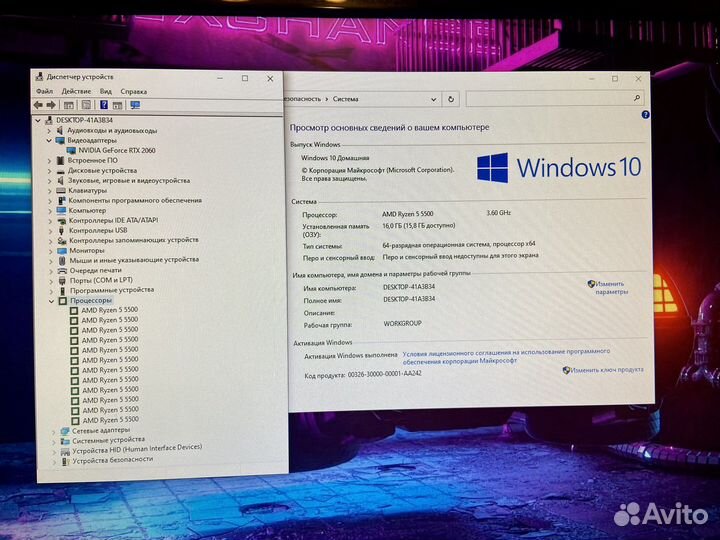
Task: Click the Порты (COM и LPT) icon
Action: tap(62, 281)
